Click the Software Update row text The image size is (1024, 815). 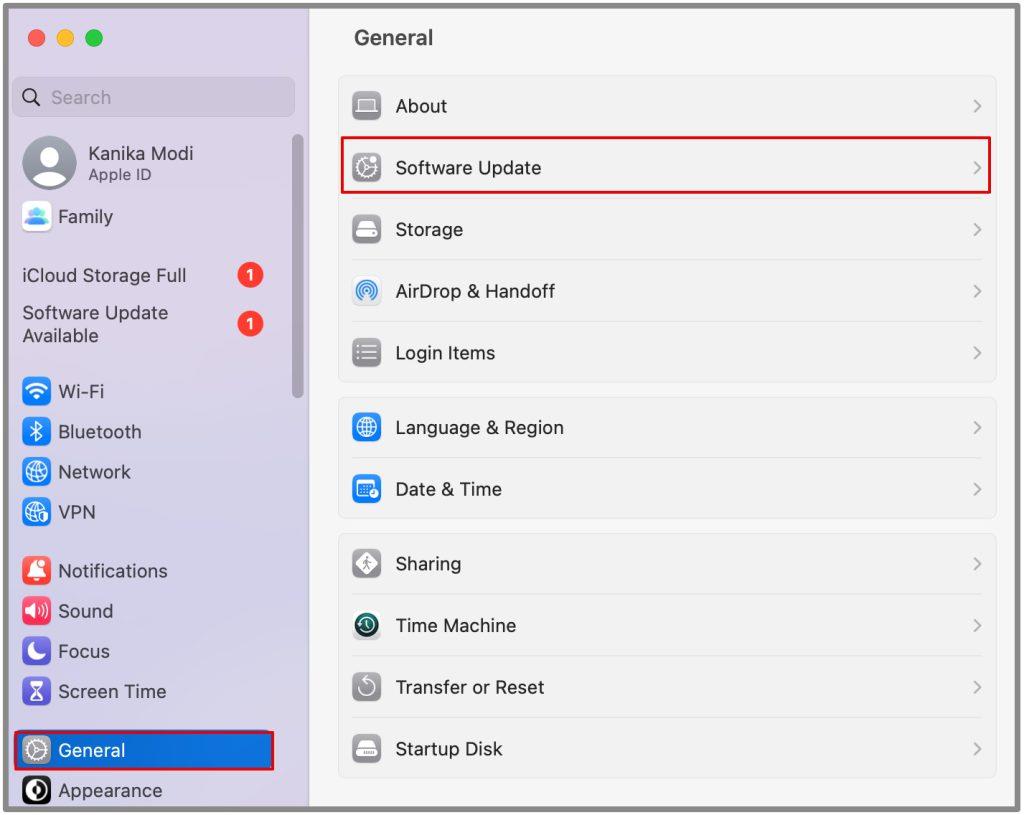pyautogui.click(x=468, y=168)
